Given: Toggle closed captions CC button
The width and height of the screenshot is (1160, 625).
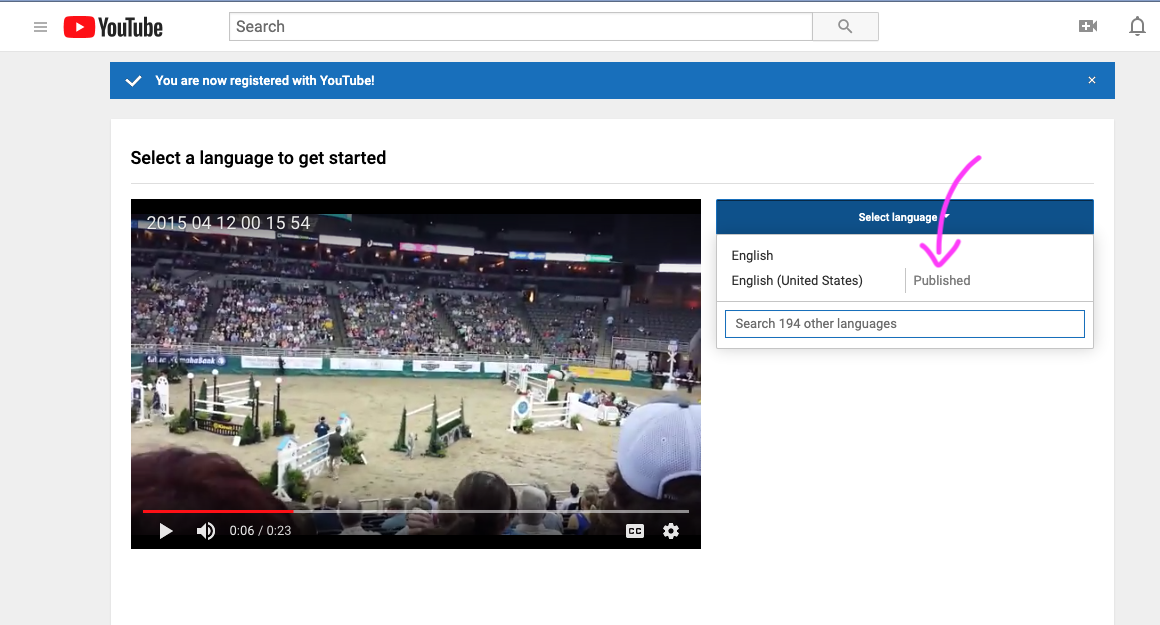Looking at the screenshot, I should pyautogui.click(x=635, y=531).
